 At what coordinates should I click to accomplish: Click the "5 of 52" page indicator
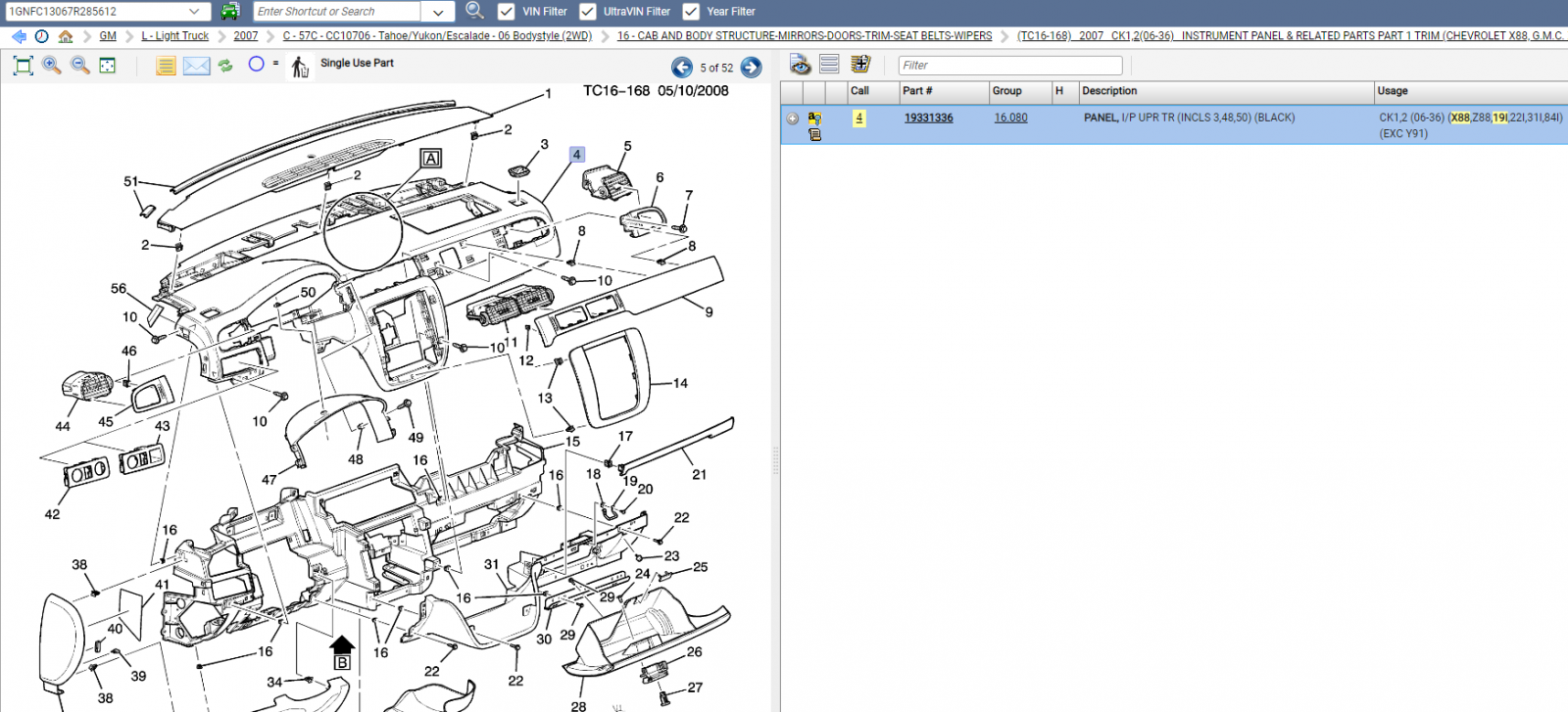(x=716, y=68)
